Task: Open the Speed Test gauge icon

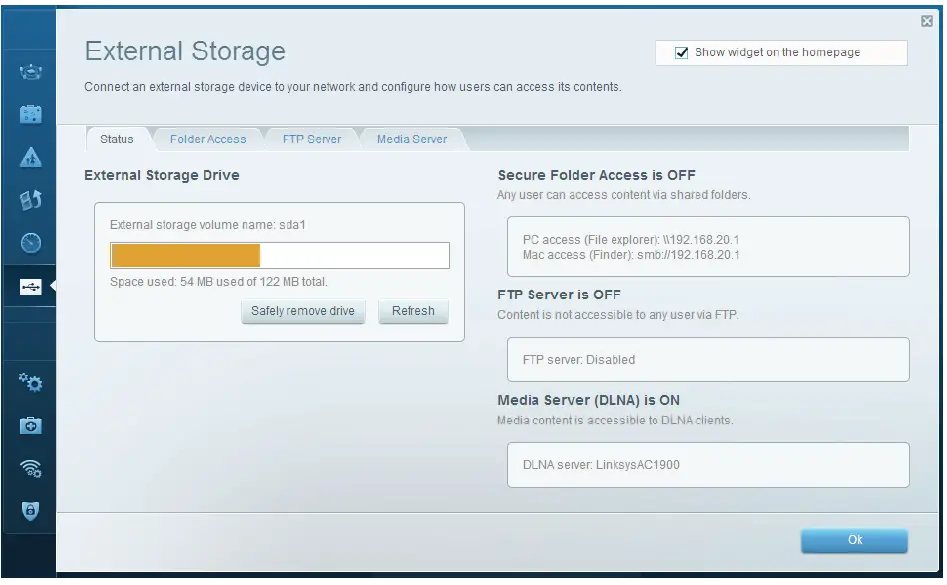Action: (x=30, y=243)
